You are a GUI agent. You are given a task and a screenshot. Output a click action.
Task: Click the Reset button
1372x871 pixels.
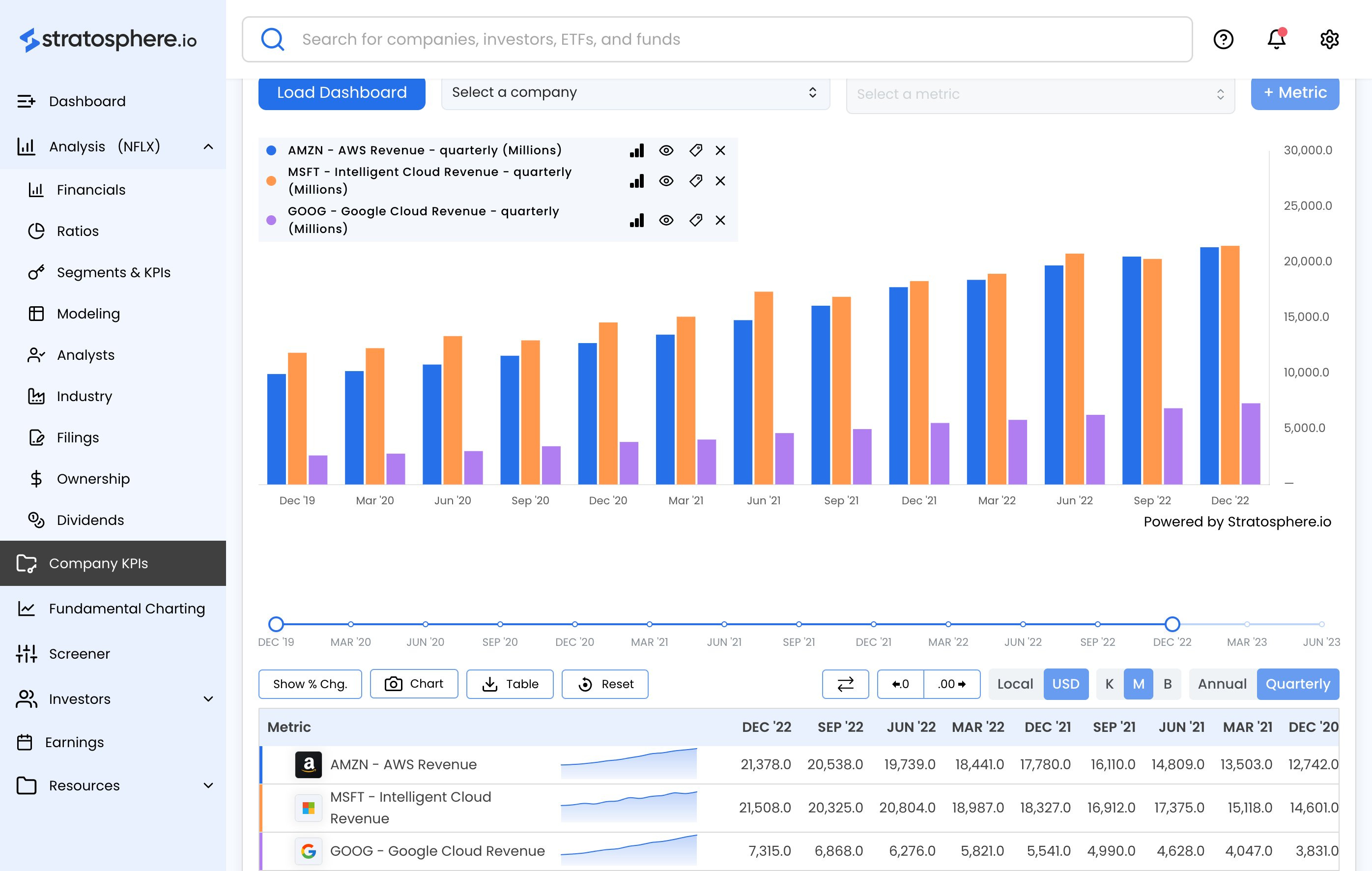pos(605,684)
